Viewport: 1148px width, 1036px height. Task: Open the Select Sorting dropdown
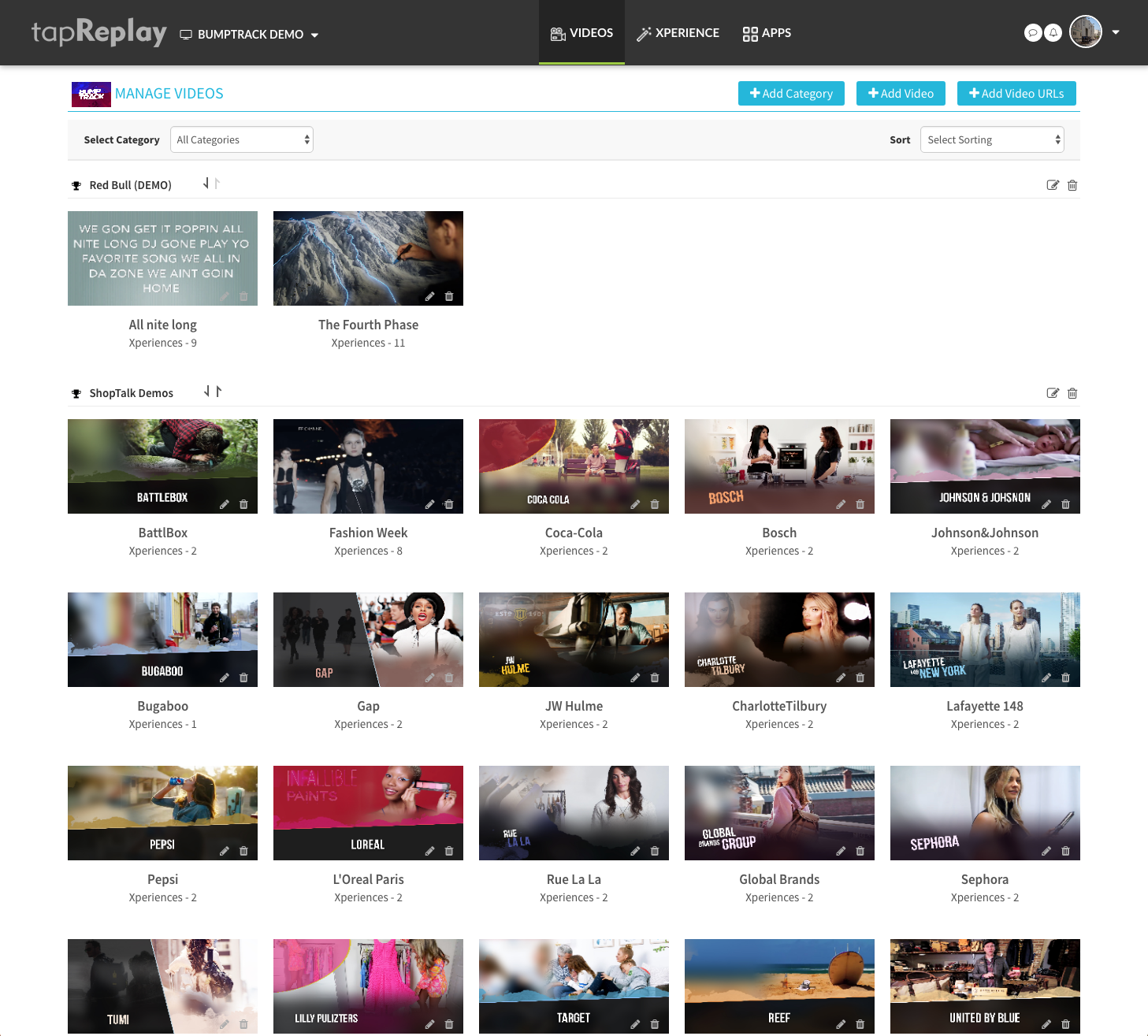tap(992, 139)
